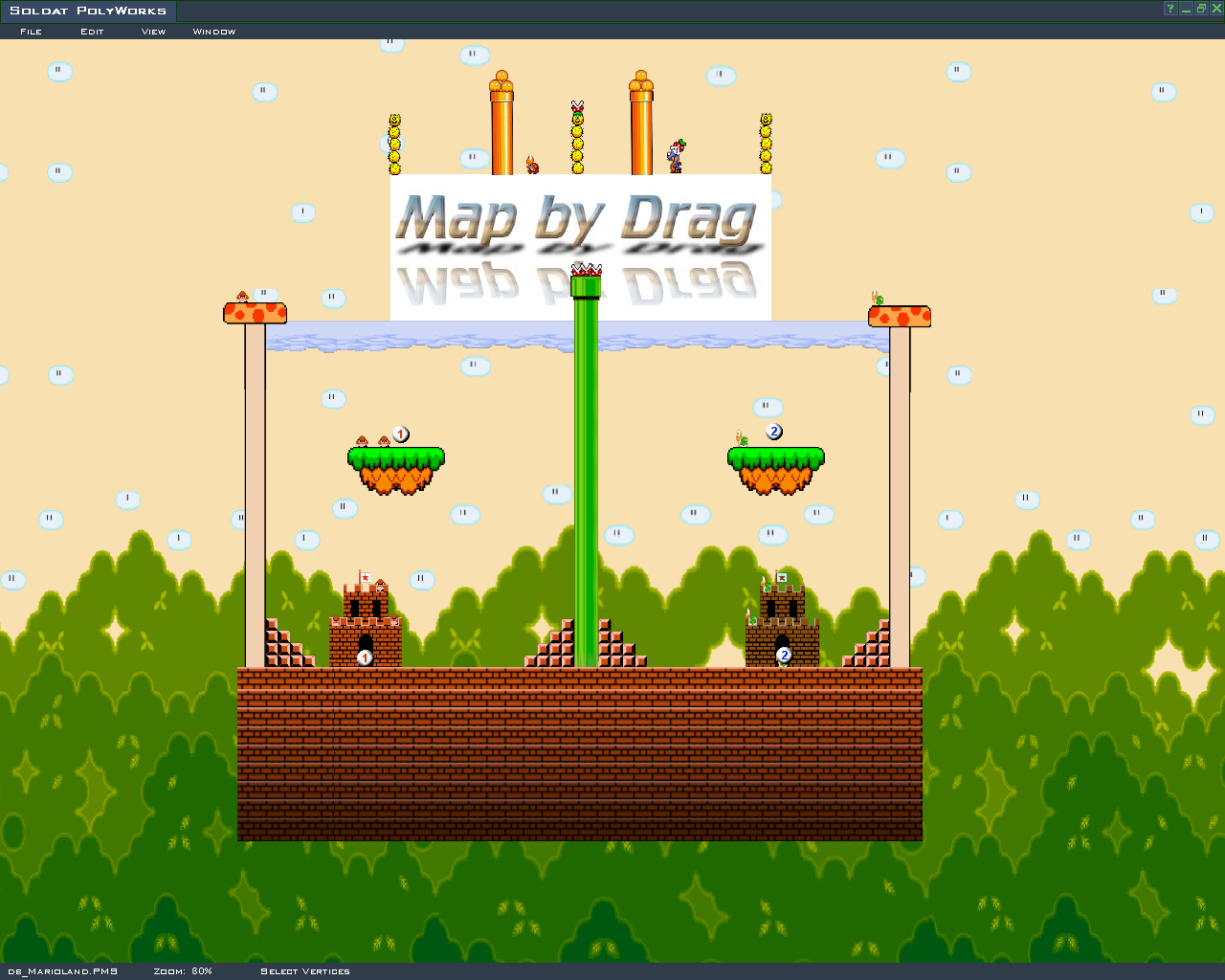The width and height of the screenshot is (1225, 980).
Task: Select the red star flag on left castle
Action: (365, 577)
